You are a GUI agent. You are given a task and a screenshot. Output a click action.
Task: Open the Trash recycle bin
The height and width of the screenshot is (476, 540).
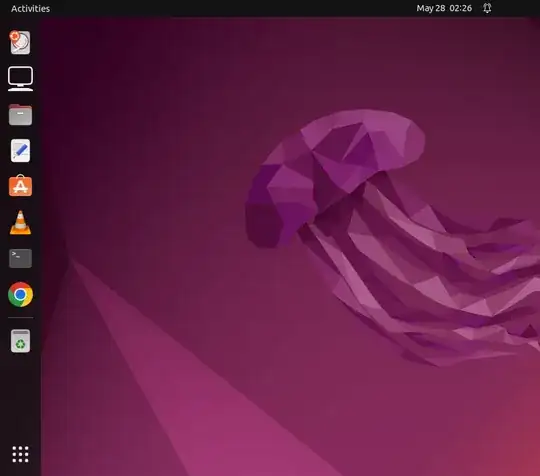pos(20,341)
